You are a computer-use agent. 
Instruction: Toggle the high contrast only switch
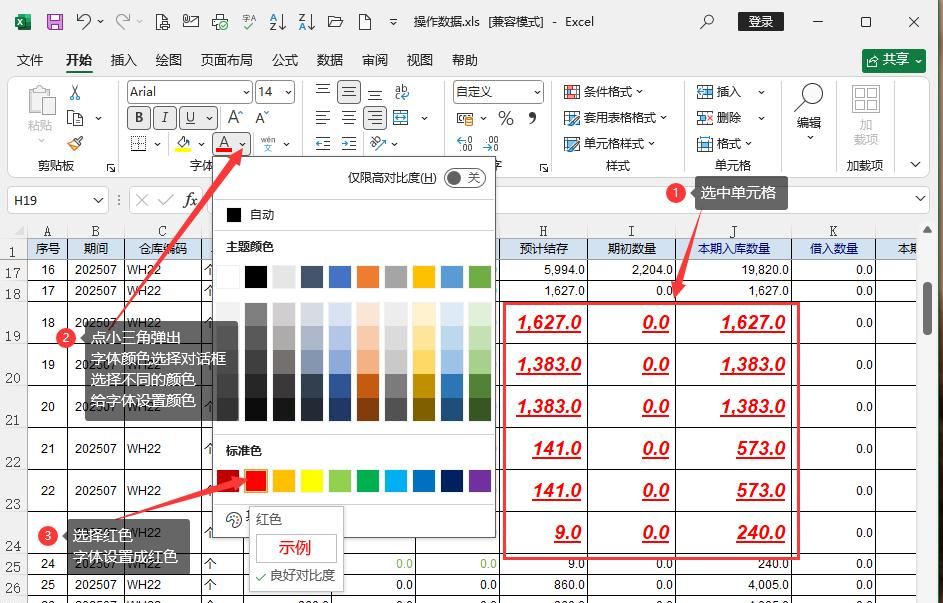[x=464, y=178]
